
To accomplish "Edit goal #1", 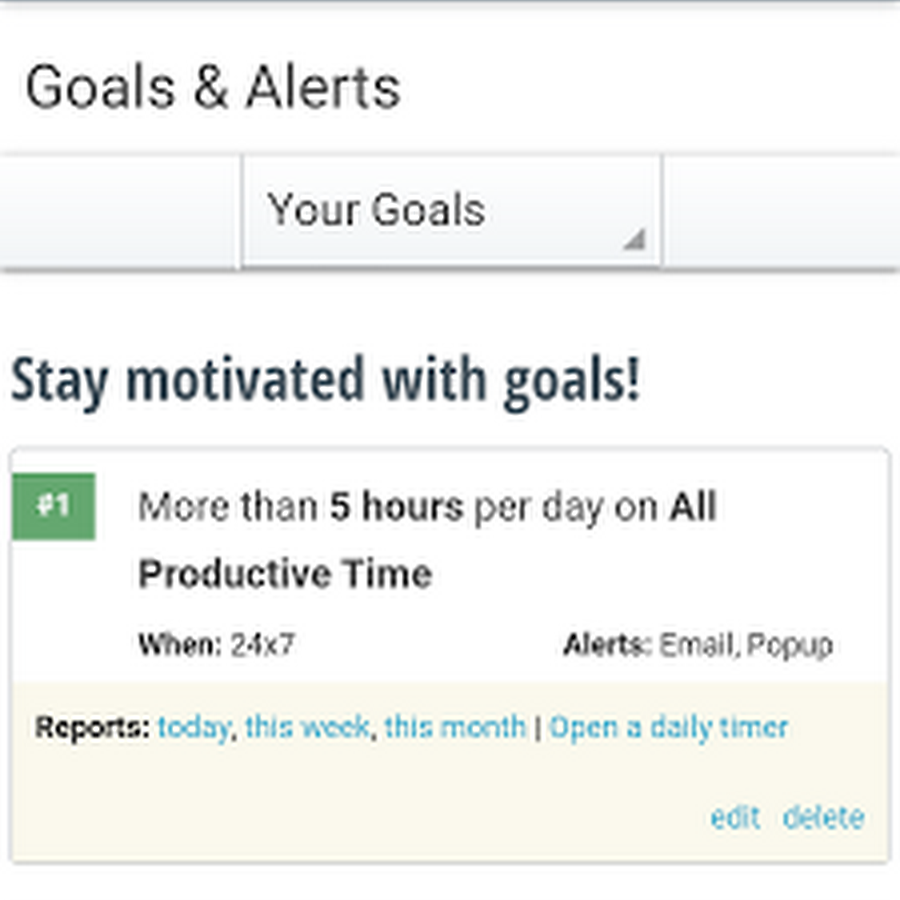I will (735, 817).
